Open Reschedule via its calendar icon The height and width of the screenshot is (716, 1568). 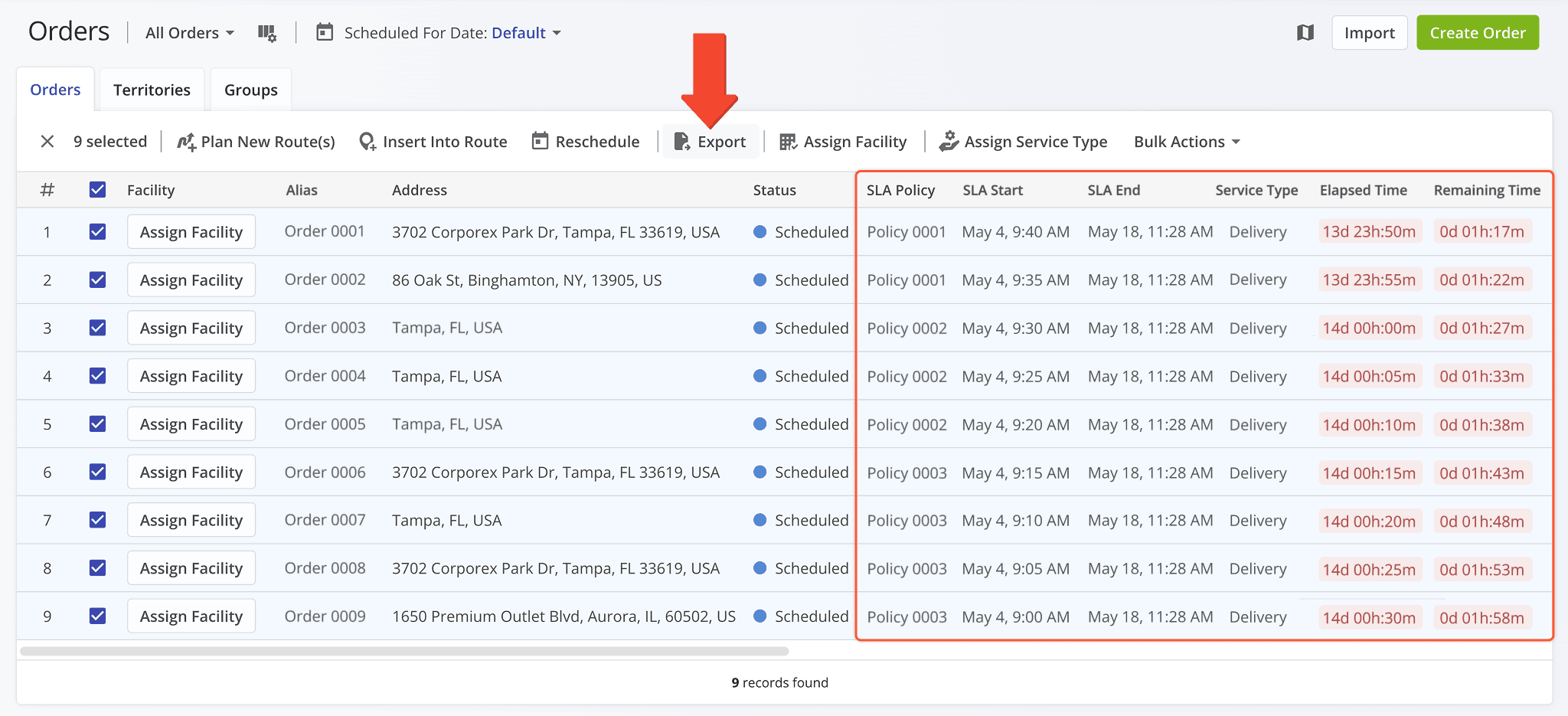(541, 141)
